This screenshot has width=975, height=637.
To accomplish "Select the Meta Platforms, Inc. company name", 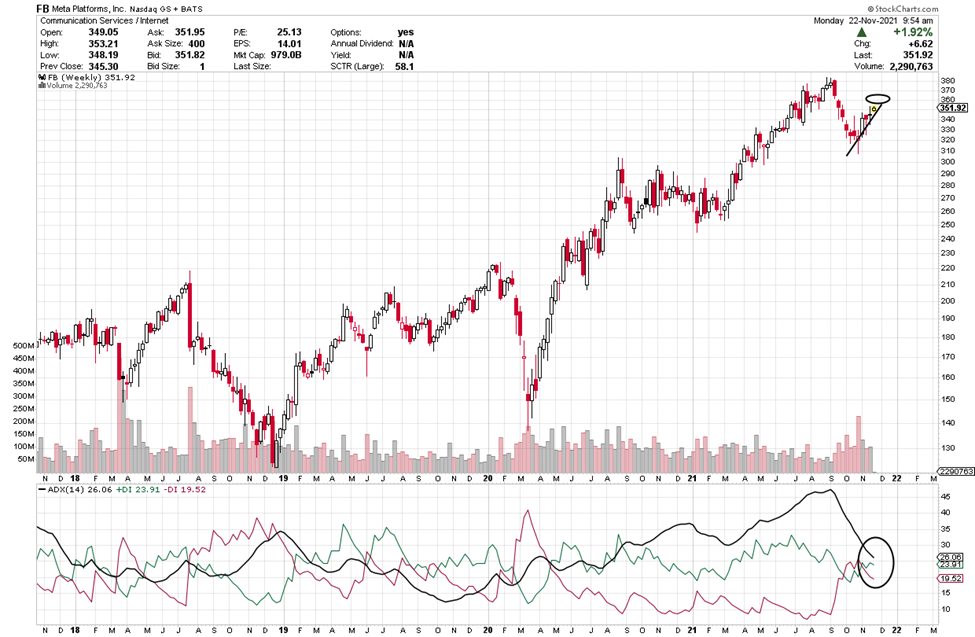I will point(89,9).
